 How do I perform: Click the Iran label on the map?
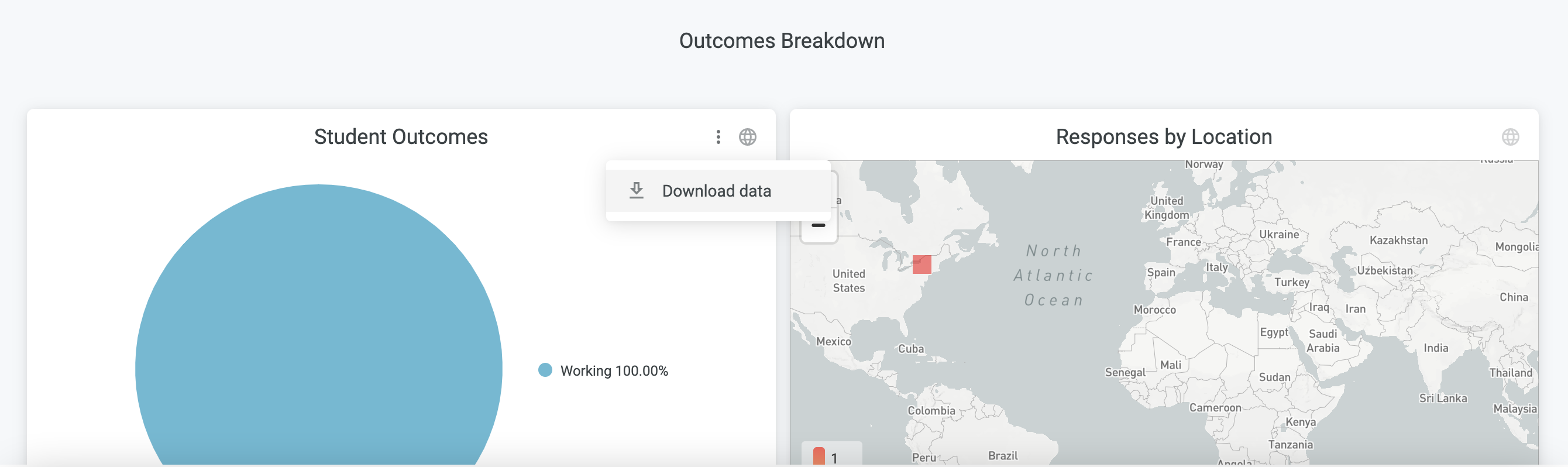tap(1355, 308)
